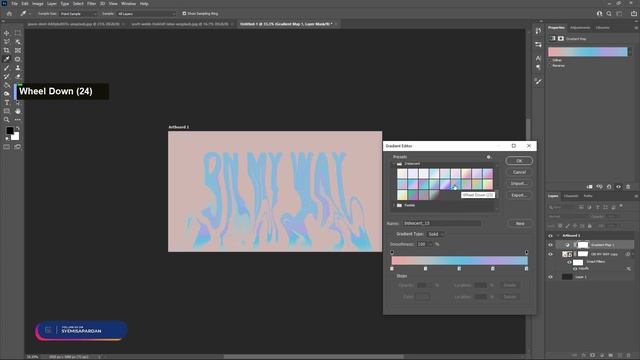
Task: Select the Move tool
Action: click(x=7, y=33)
